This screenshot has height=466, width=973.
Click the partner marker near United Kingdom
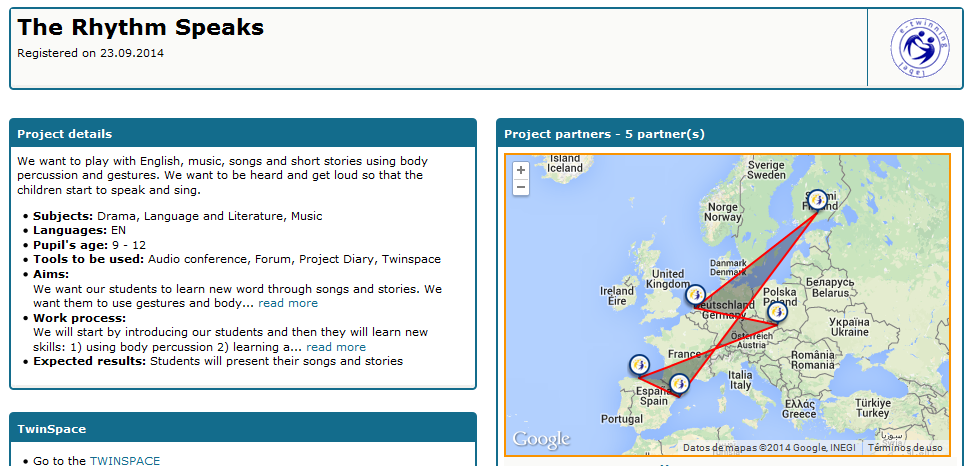pyautogui.click(x=696, y=295)
